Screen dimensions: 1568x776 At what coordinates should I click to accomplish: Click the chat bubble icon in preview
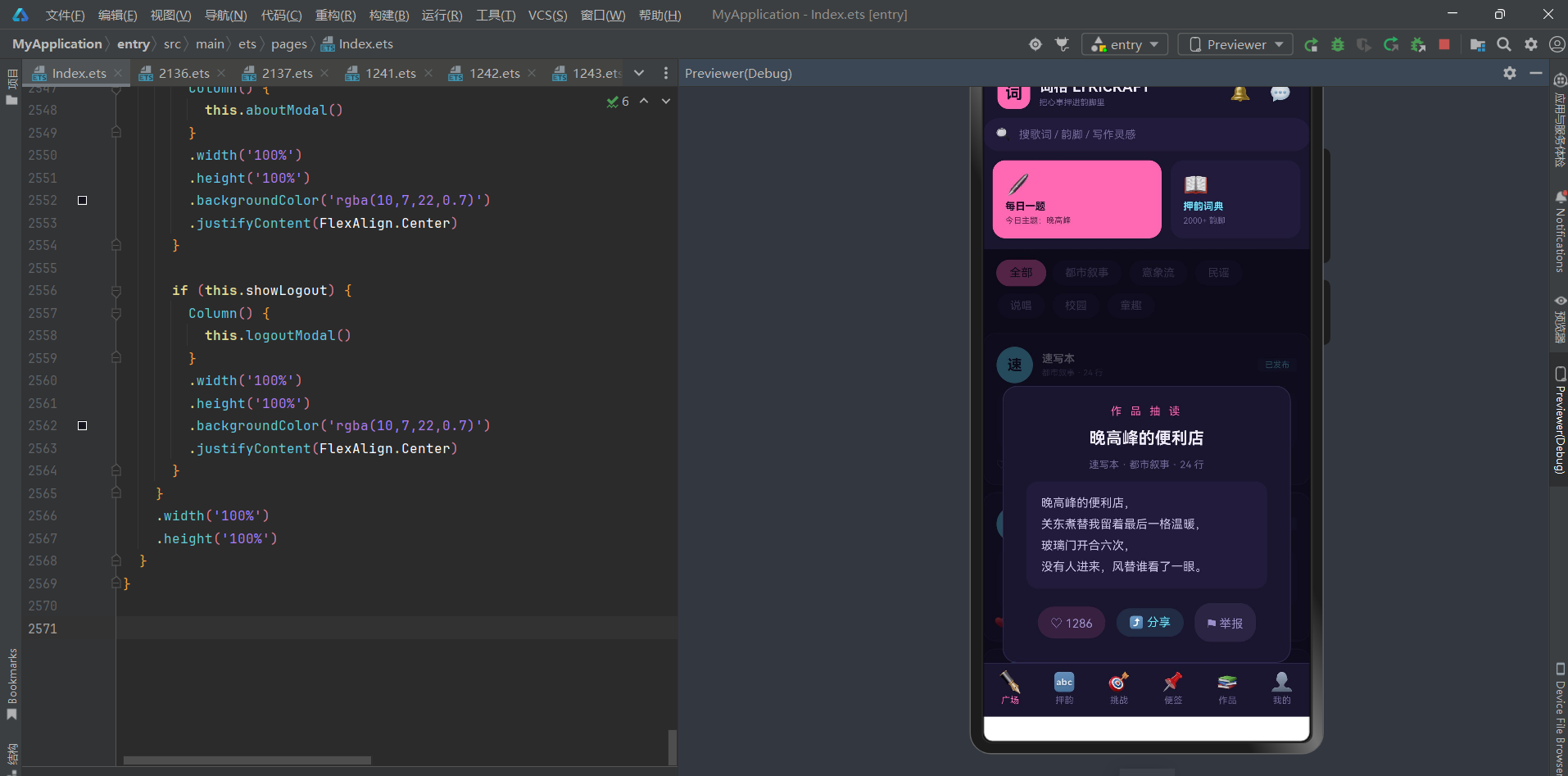pos(1280,93)
